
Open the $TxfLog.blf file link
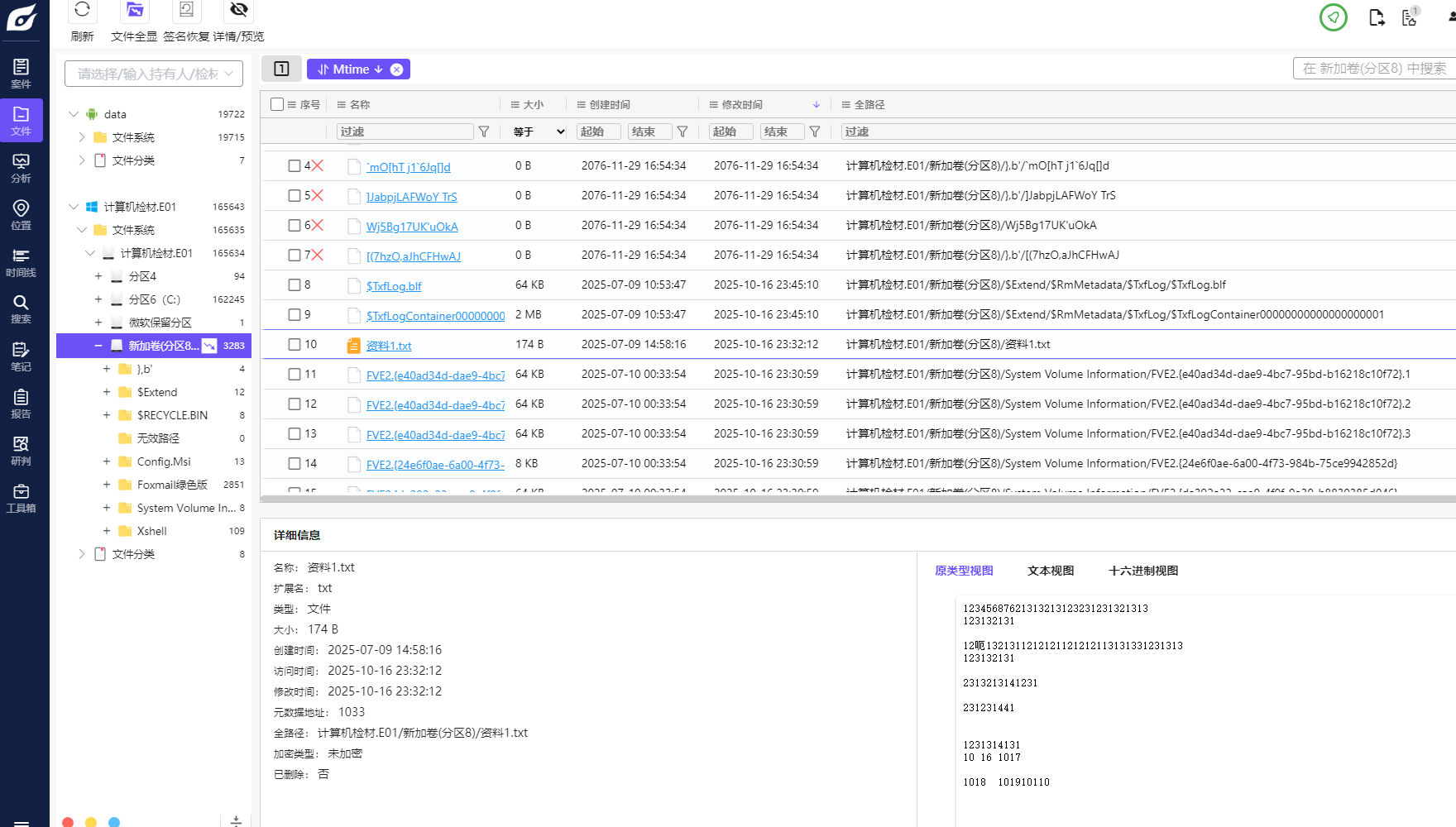point(394,286)
